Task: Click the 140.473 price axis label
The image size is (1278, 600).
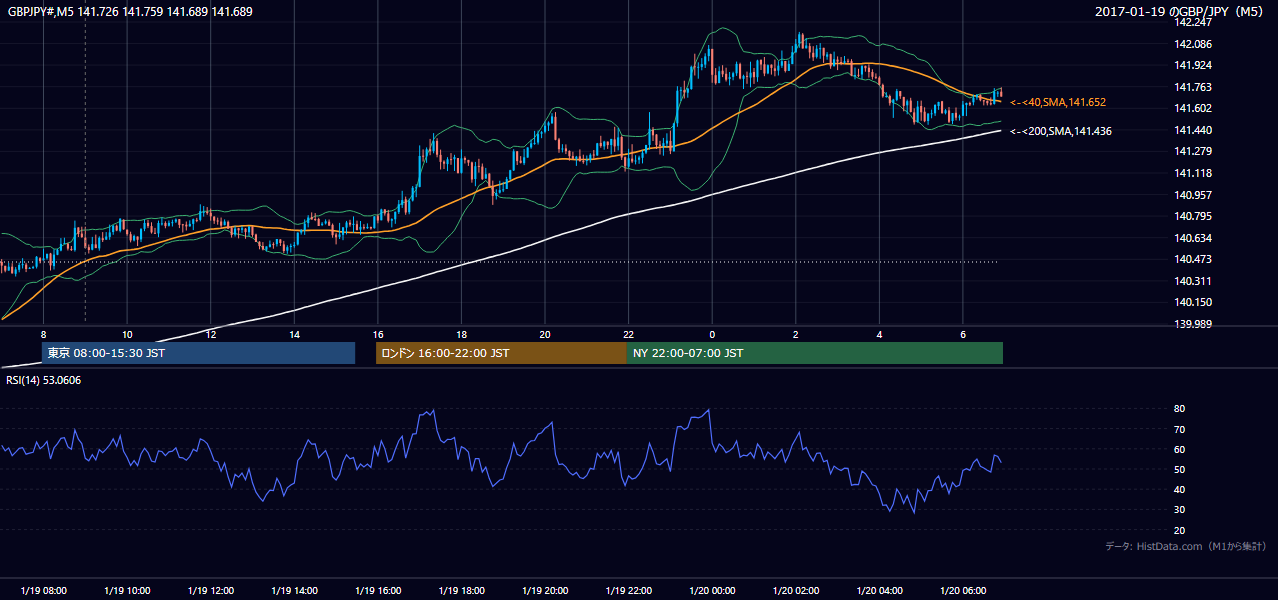Action: coord(1195,259)
